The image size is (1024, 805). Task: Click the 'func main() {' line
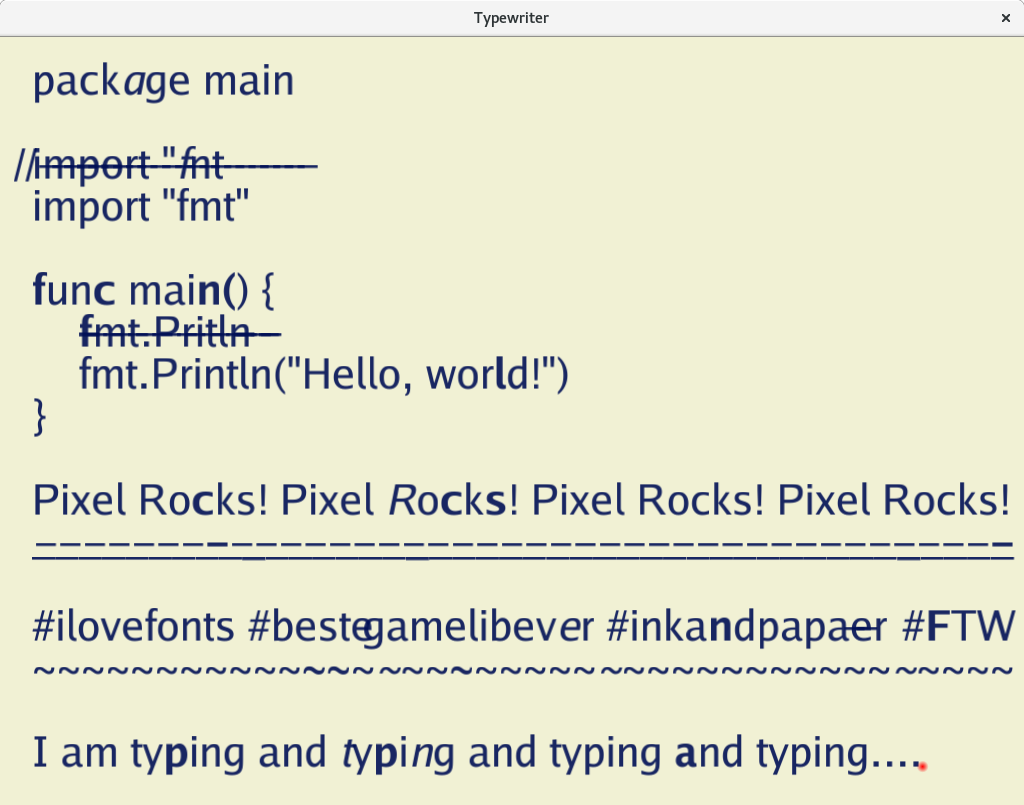point(153,291)
